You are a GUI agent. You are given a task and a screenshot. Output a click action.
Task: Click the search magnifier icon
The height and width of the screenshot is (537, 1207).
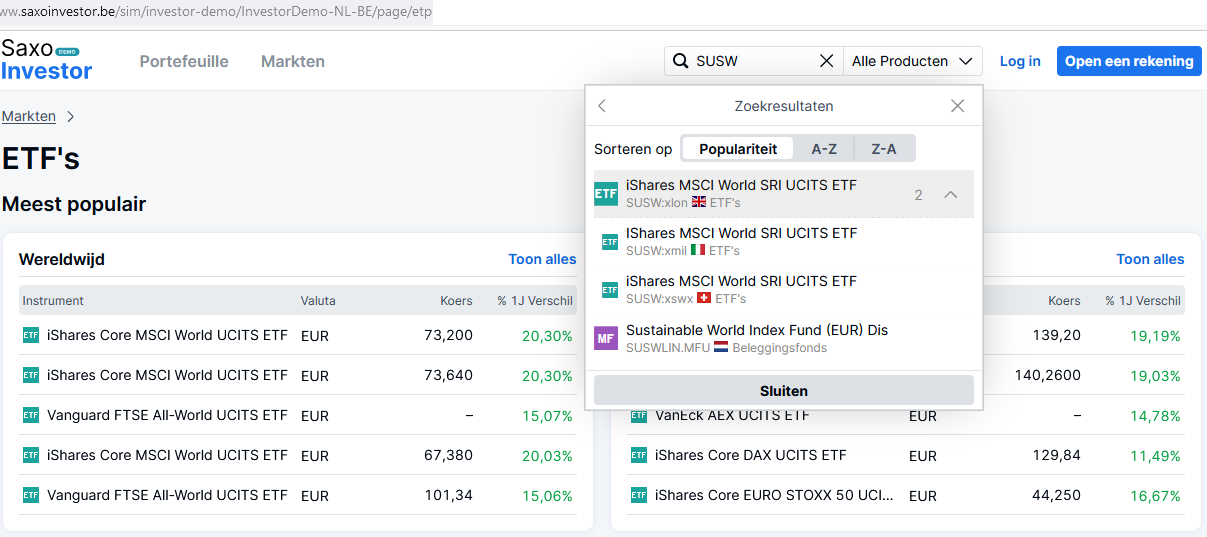point(680,61)
